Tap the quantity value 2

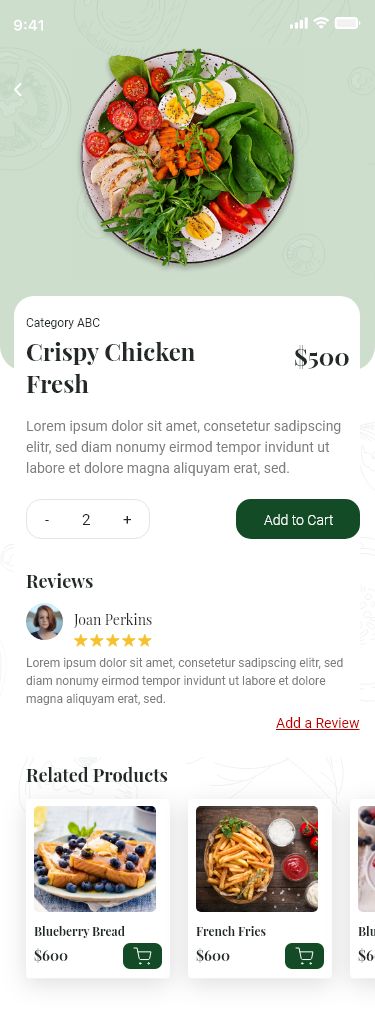pyautogui.click(x=86, y=520)
